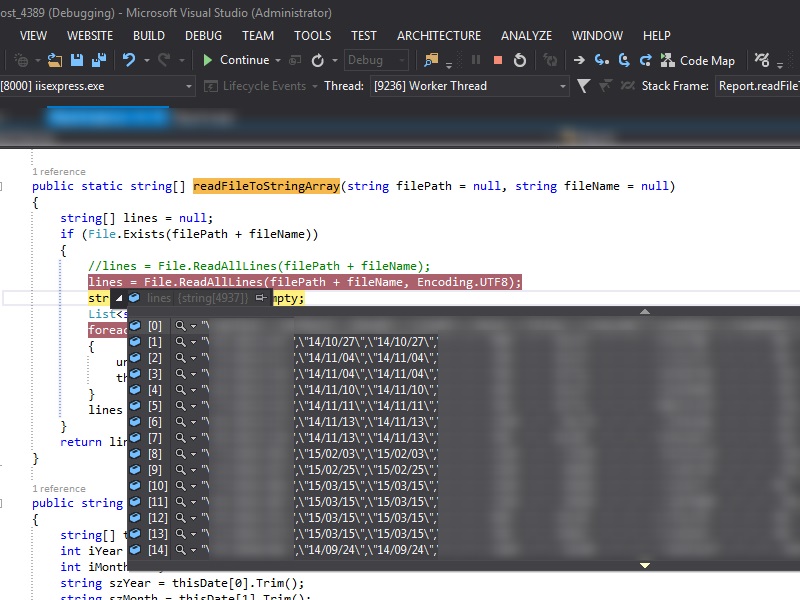
Task: Collapse the lines datatip expander triangle
Action: tap(118, 298)
